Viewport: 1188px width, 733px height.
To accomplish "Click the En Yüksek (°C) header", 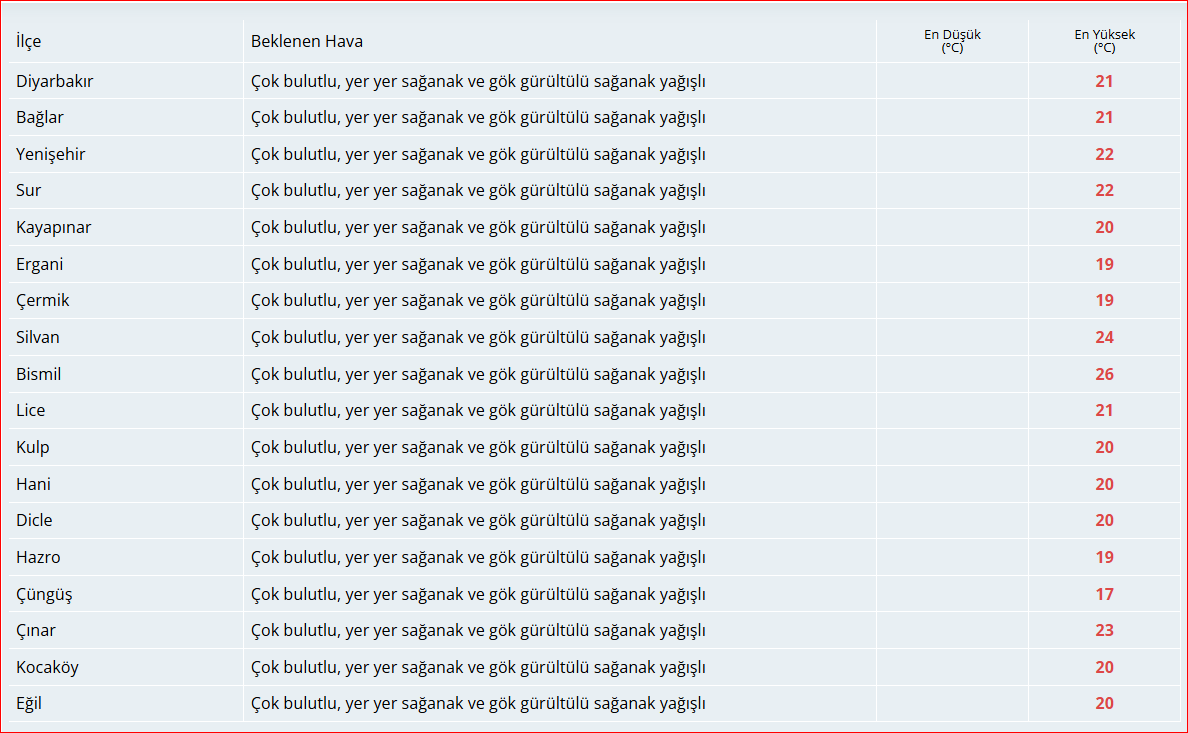I will click(x=1105, y=41).
